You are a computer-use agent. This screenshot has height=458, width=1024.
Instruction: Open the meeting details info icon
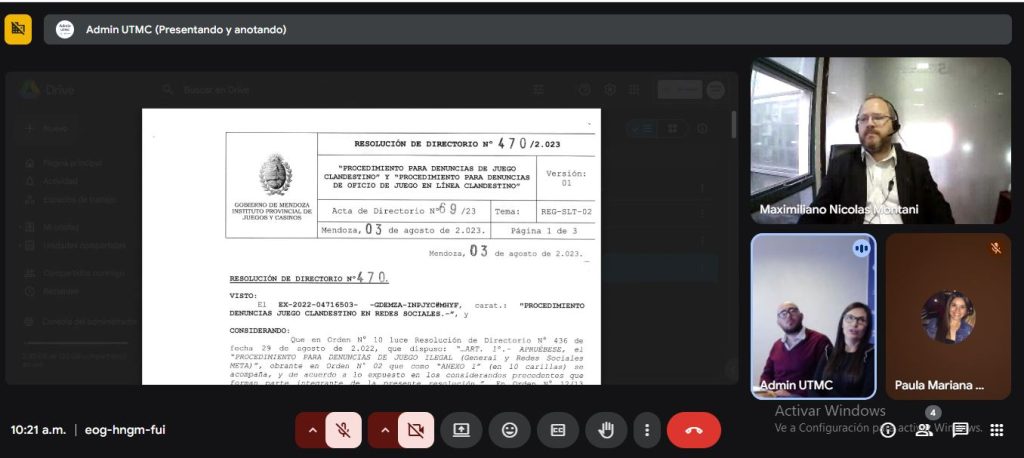(x=887, y=430)
